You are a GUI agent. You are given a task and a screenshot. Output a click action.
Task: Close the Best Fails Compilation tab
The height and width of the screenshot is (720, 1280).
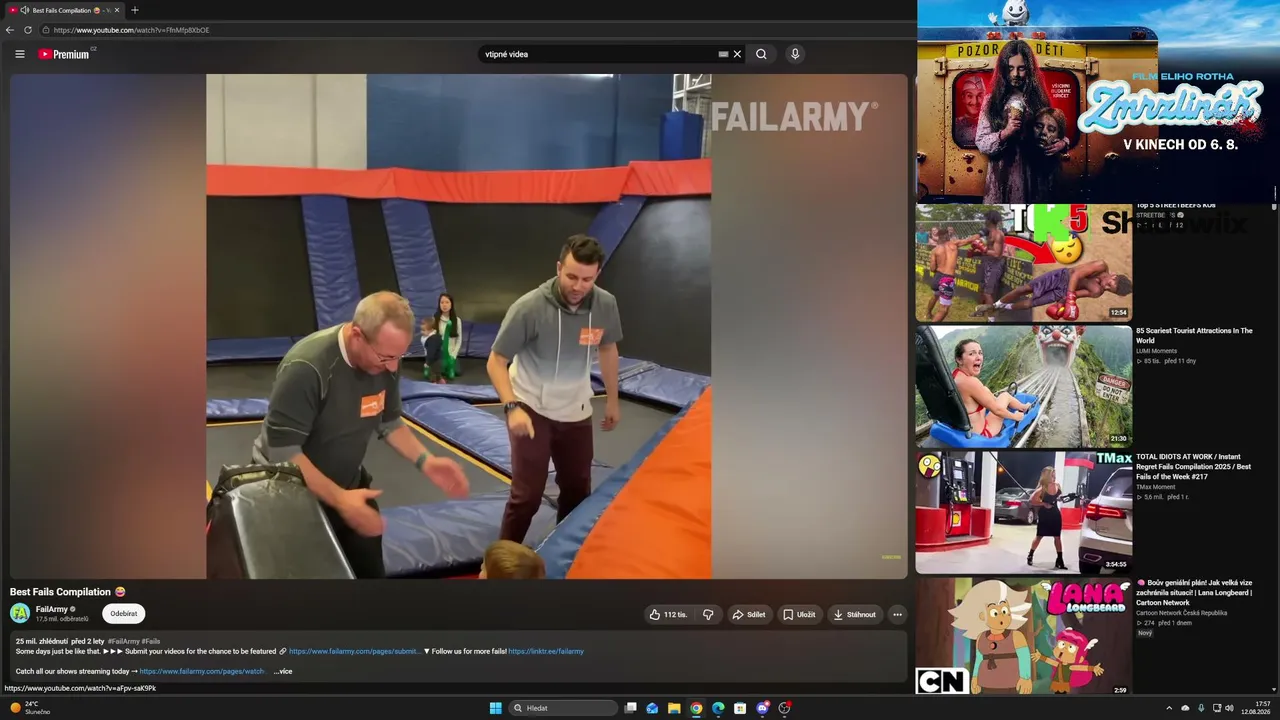117,10
